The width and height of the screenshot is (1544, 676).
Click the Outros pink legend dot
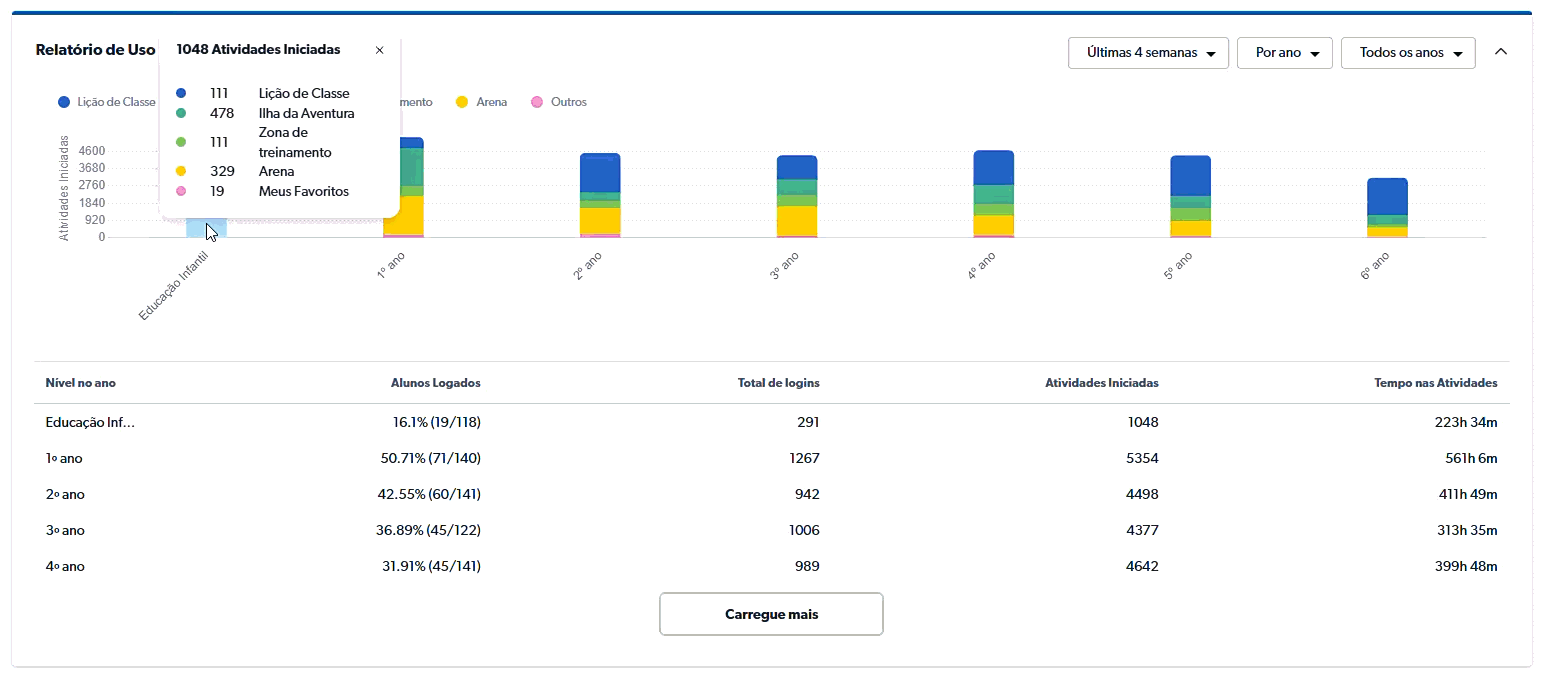(537, 102)
